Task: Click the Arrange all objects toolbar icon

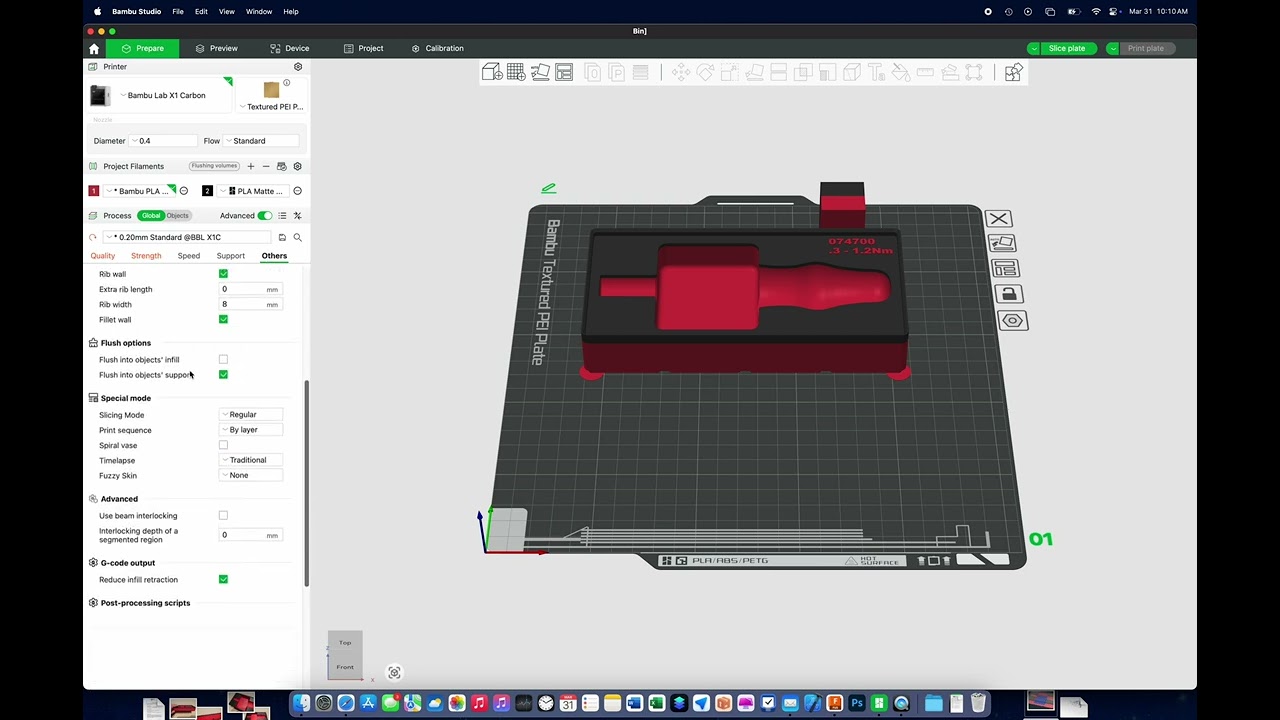Action: click(x=564, y=72)
